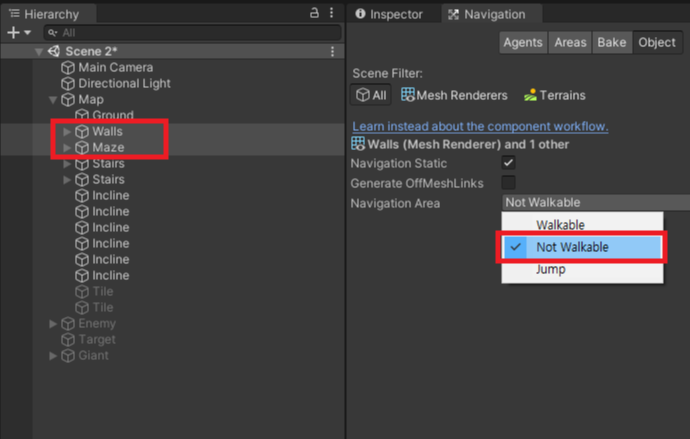This screenshot has width=690, height=439.
Task: Open the component workflow learn link
Action: (x=480, y=127)
